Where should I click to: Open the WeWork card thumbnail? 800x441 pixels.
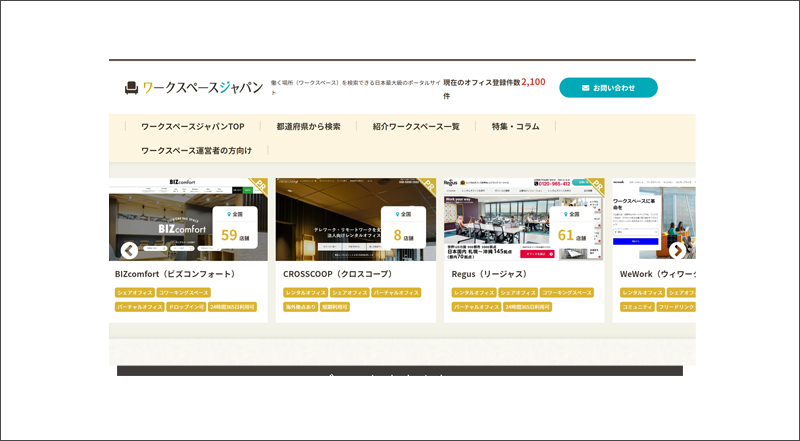[x=654, y=219]
